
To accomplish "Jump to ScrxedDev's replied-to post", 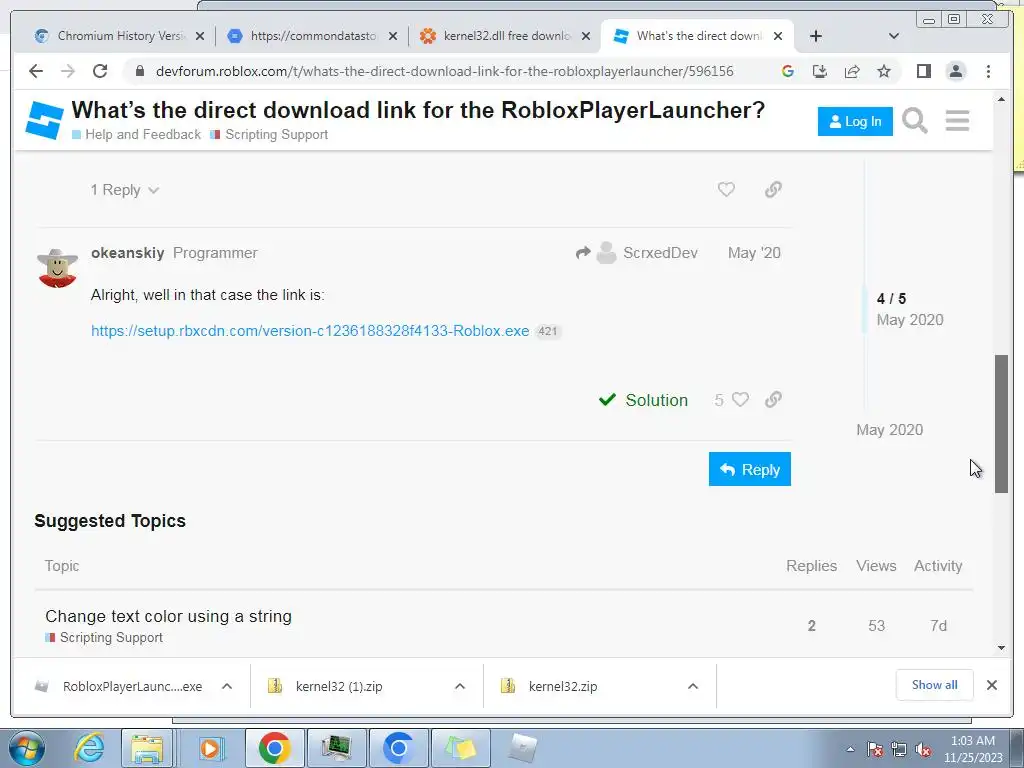I will (637, 253).
